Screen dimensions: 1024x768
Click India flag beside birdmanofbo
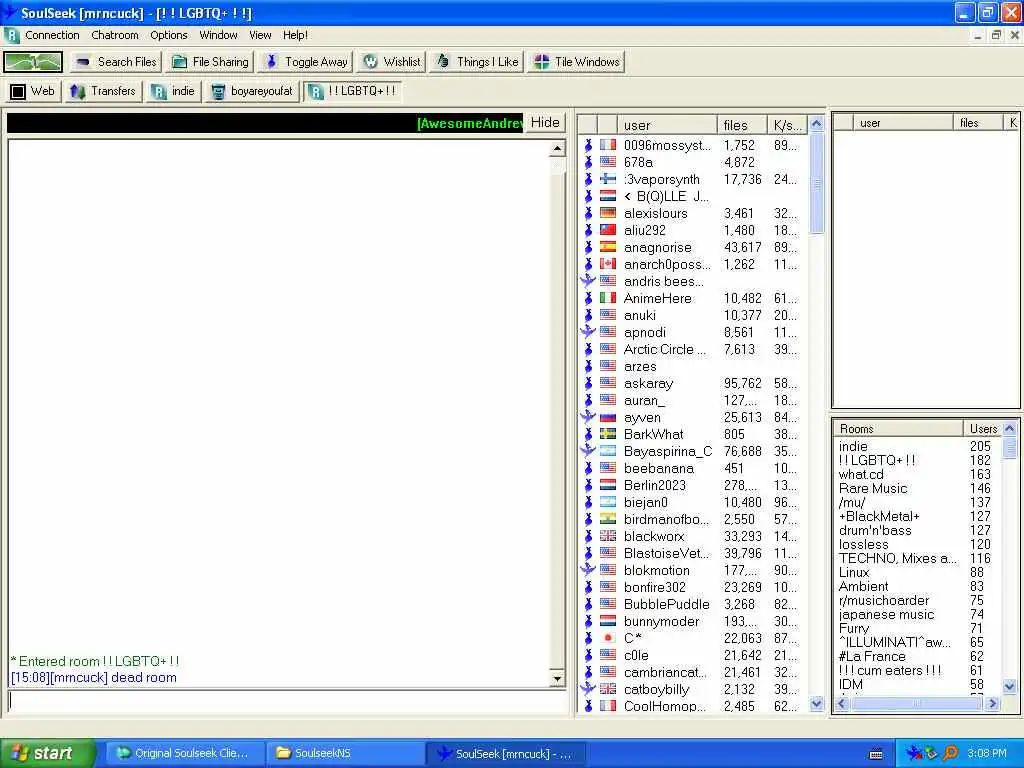click(608, 519)
